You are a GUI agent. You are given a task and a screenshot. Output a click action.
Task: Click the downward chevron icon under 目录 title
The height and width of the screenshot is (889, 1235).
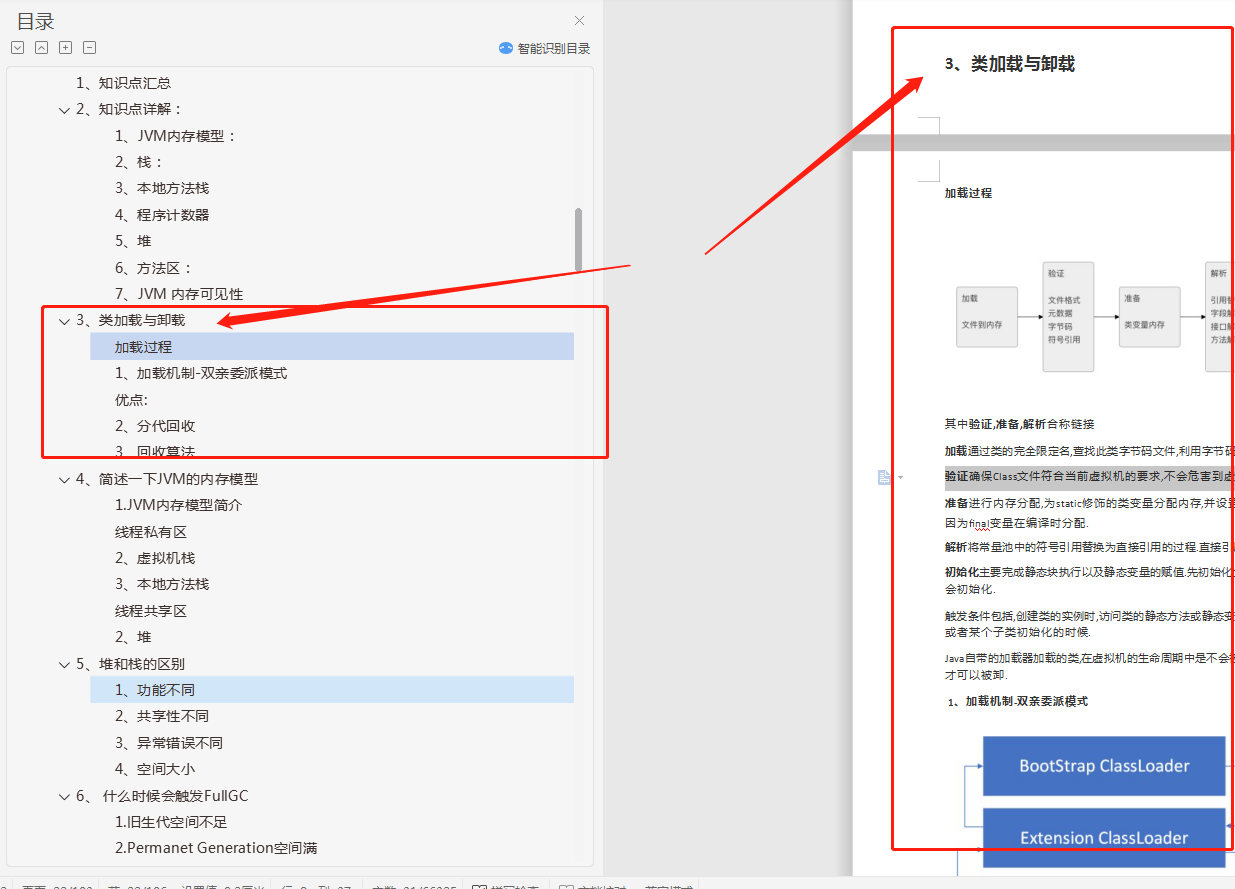[x=17, y=47]
